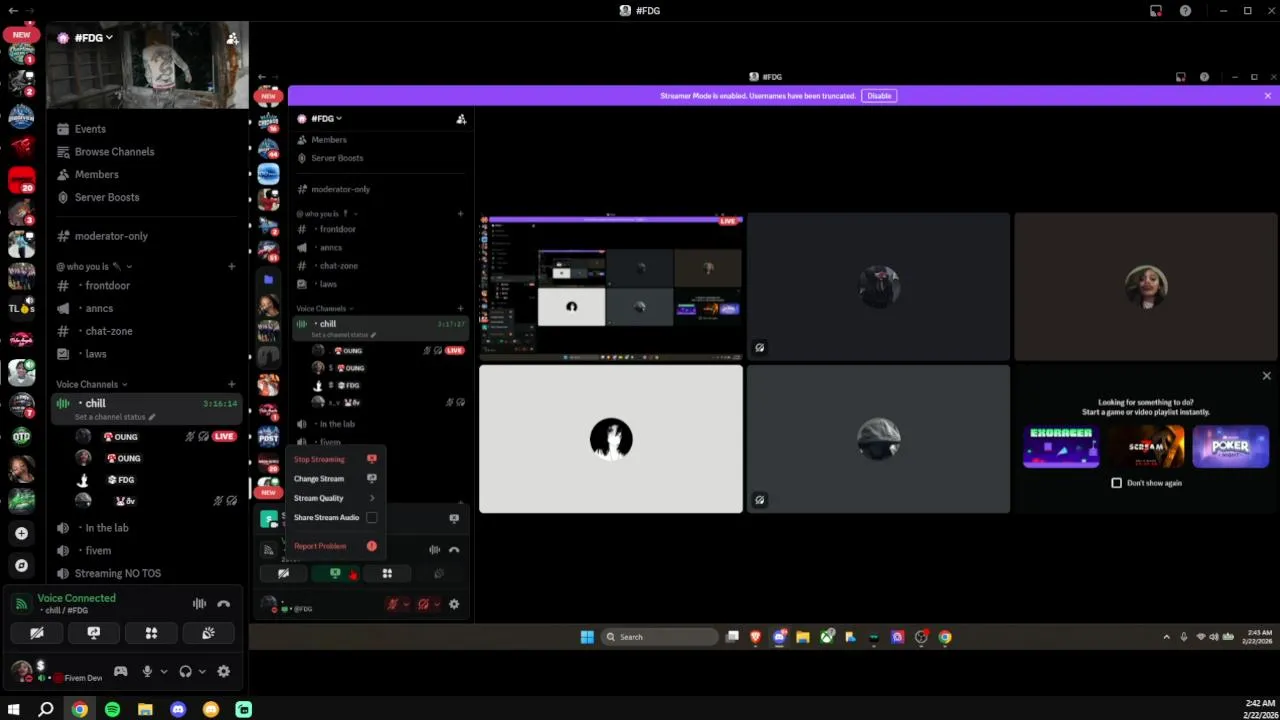Open the Stream Quality submenu
The image size is (1280, 720).
coord(335,498)
